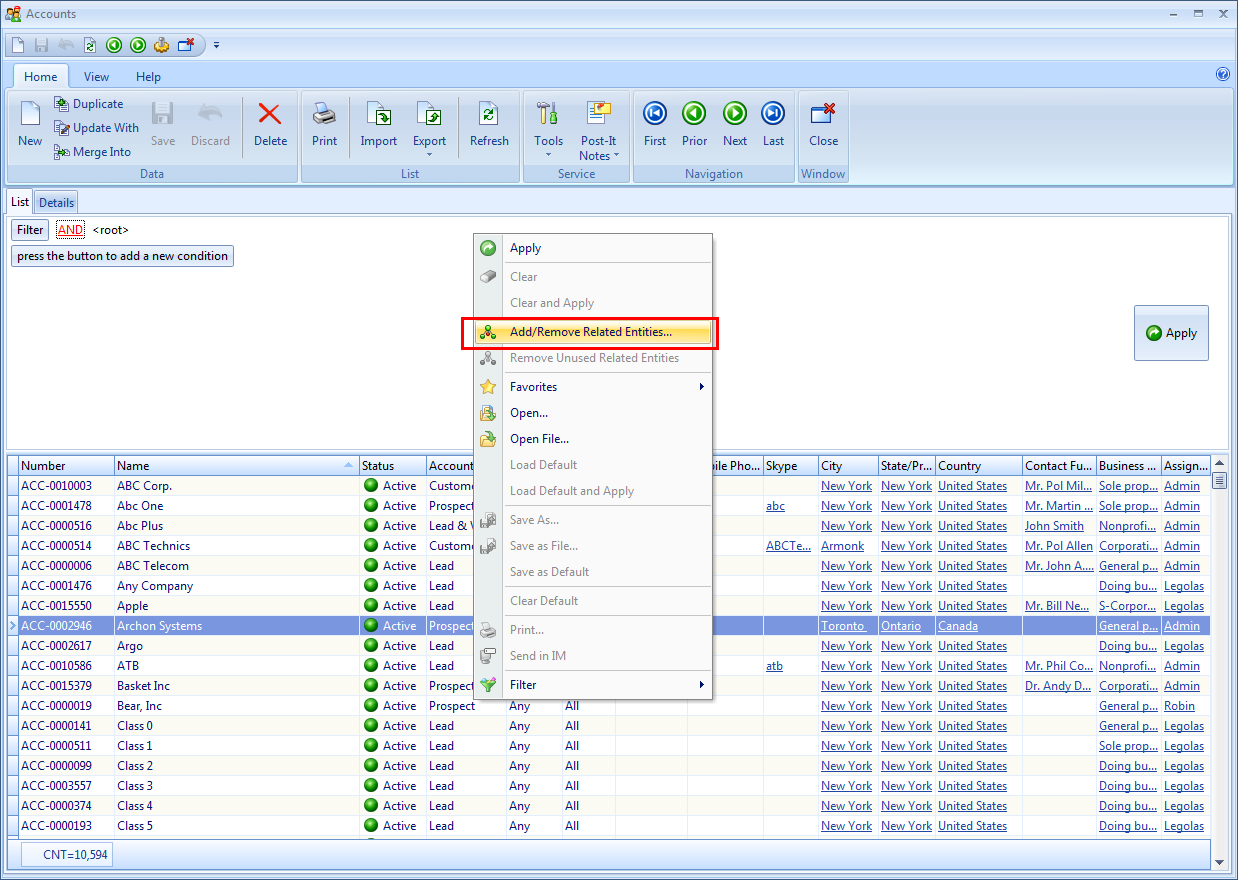Screen dimensions: 1238x880
Task: Click the Country column header
Action: point(979,466)
